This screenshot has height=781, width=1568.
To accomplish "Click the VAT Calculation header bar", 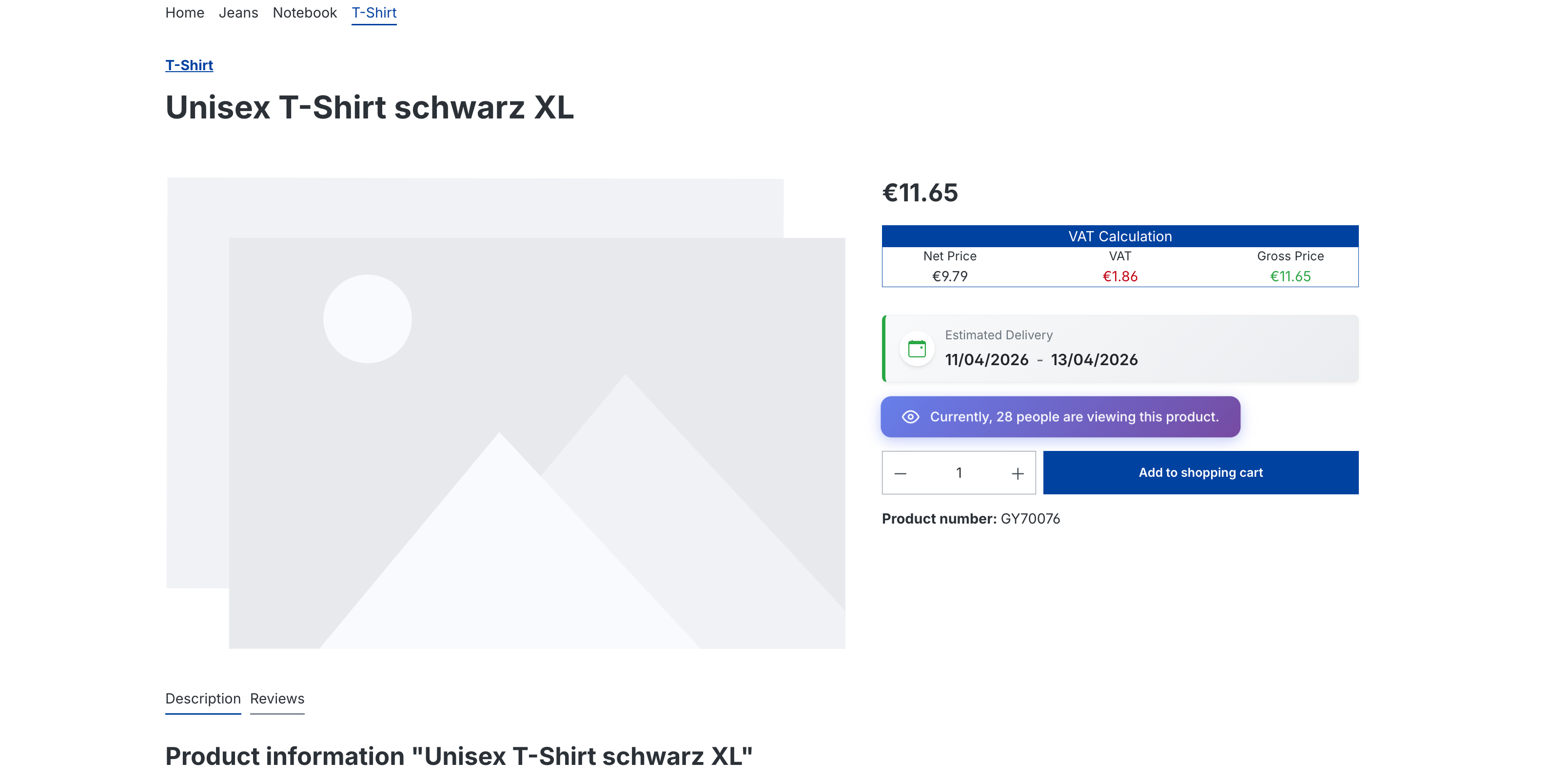I will [x=1119, y=236].
